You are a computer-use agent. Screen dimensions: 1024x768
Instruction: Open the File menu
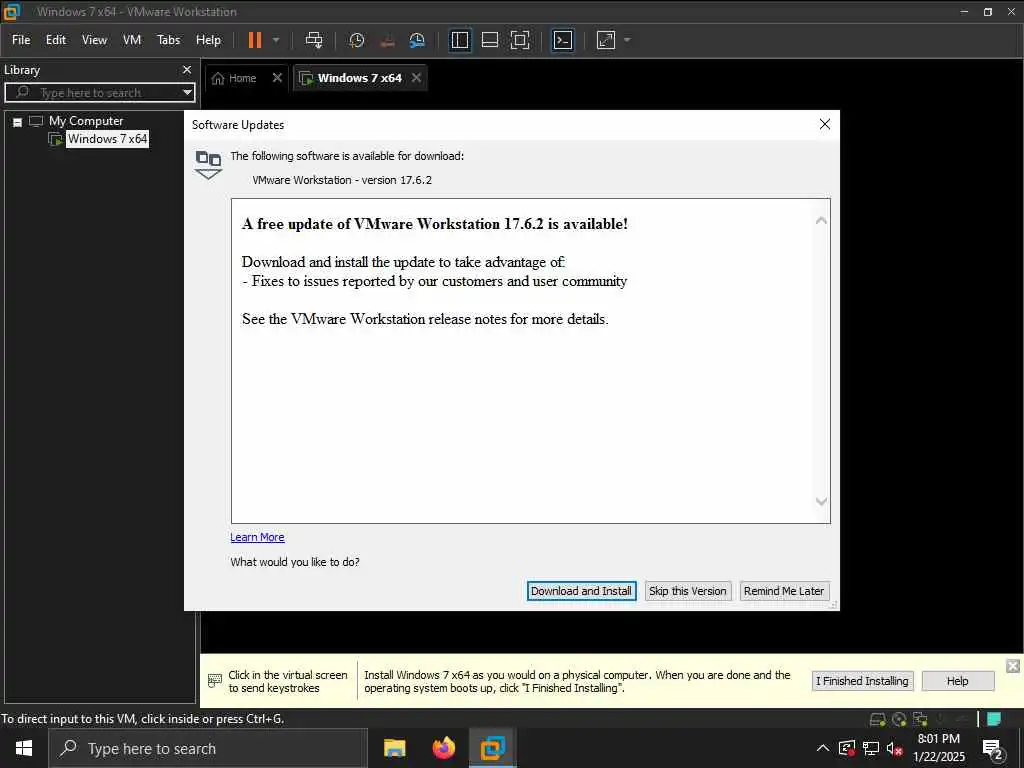click(21, 40)
